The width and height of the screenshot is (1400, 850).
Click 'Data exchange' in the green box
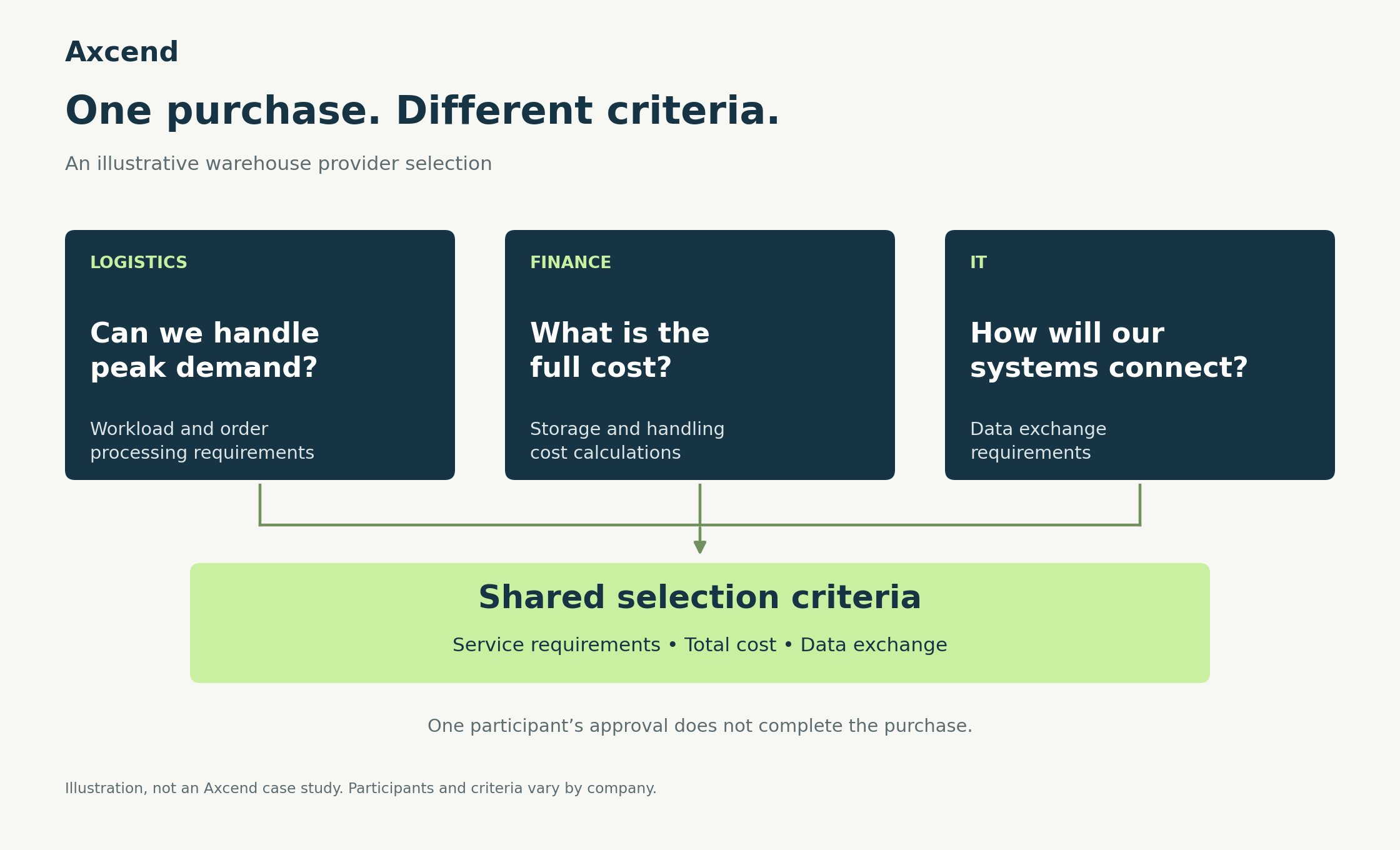[x=874, y=645]
